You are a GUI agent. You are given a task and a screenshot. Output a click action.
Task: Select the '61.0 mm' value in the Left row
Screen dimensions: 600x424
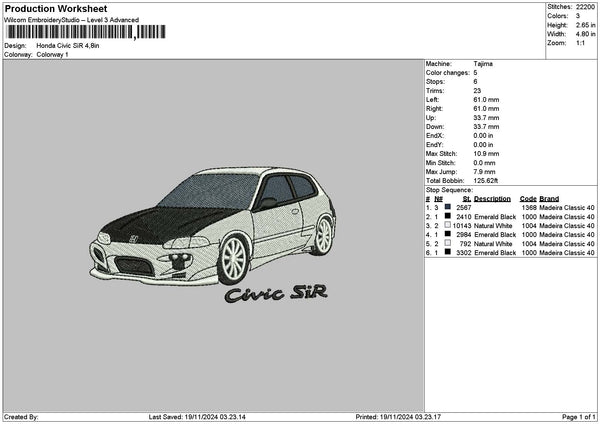[x=486, y=100]
